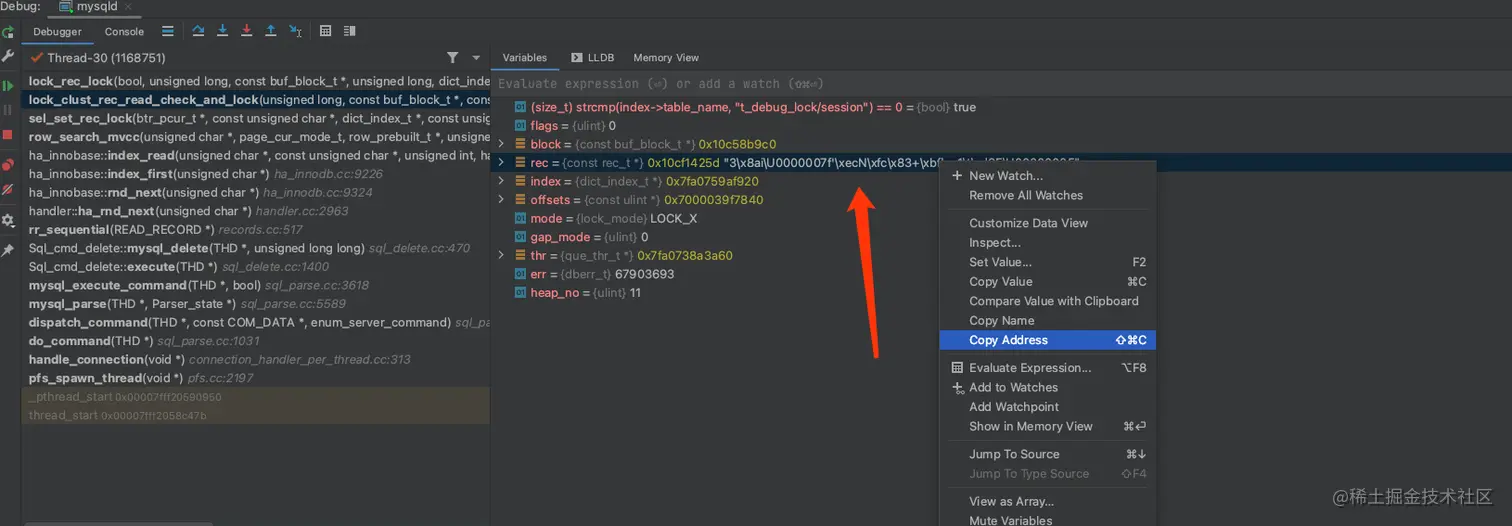This screenshot has width=1512, height=526.
Task: Select pfs_spawn_thread stack frame
Action: pyautogui.click(x=256, y=378)
